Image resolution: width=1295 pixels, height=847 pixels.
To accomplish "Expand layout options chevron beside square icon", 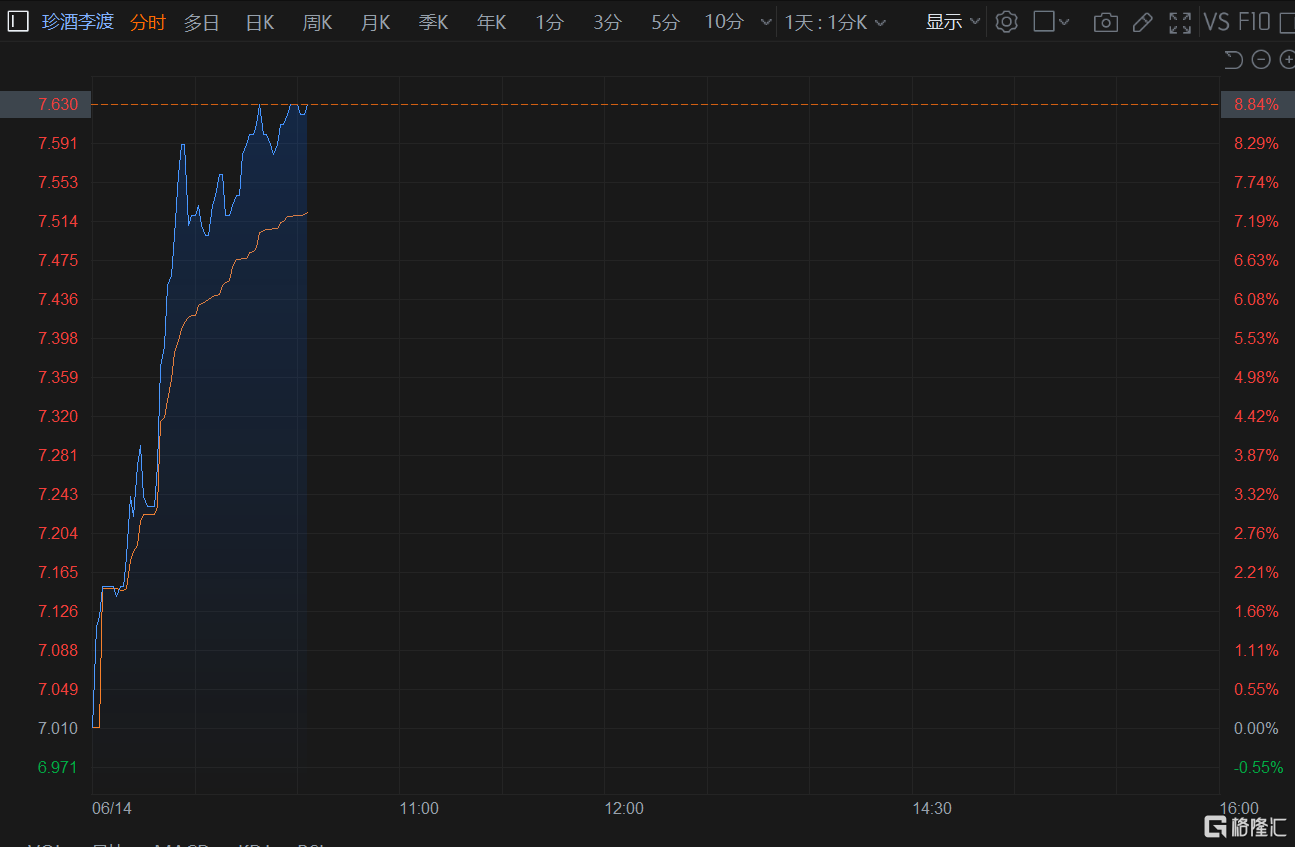I will tap(1064, 22).
